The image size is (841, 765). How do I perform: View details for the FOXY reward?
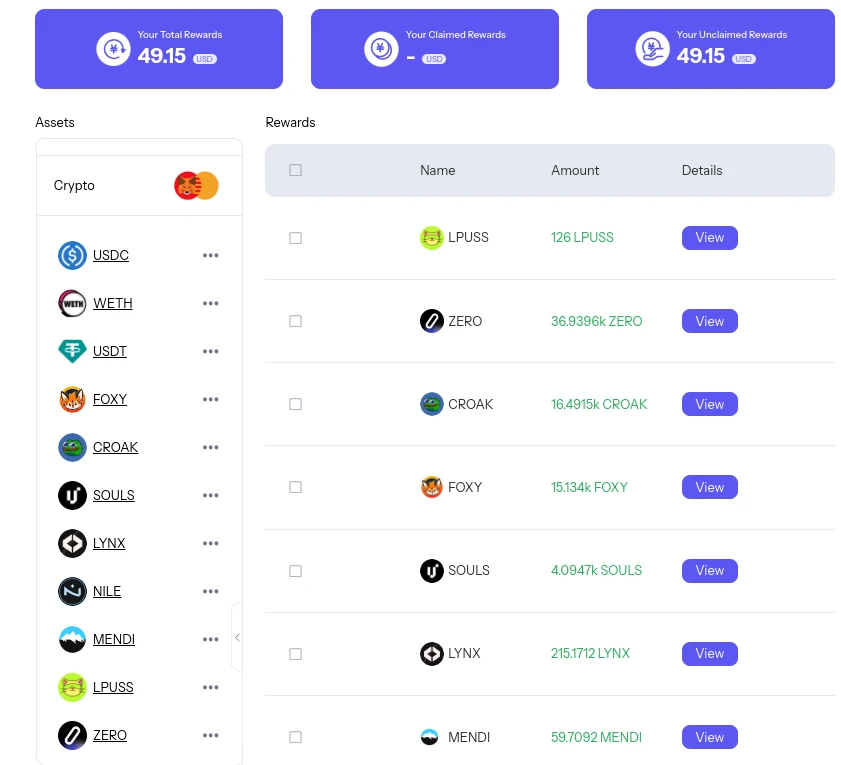pyautogui.click(x=710, y=487)
